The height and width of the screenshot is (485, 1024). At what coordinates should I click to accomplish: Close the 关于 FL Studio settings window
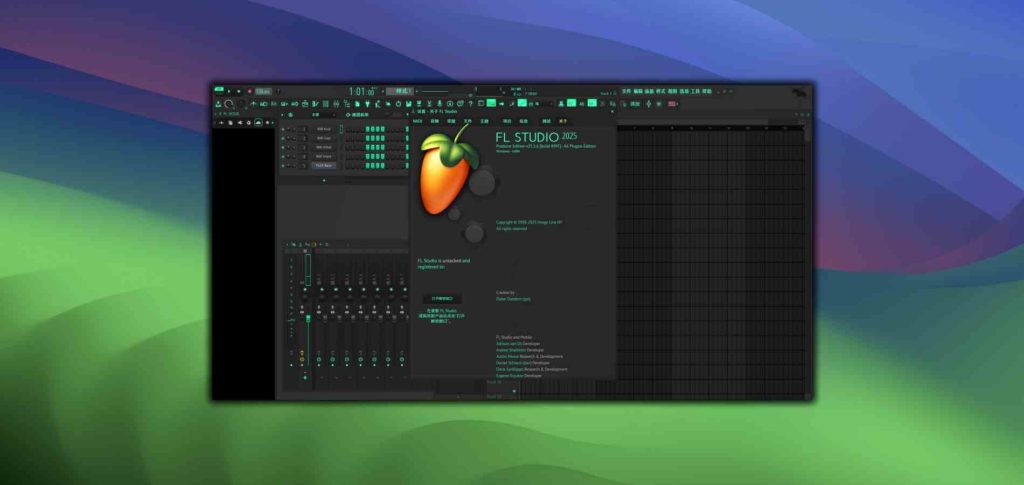(x=613, y=111)
